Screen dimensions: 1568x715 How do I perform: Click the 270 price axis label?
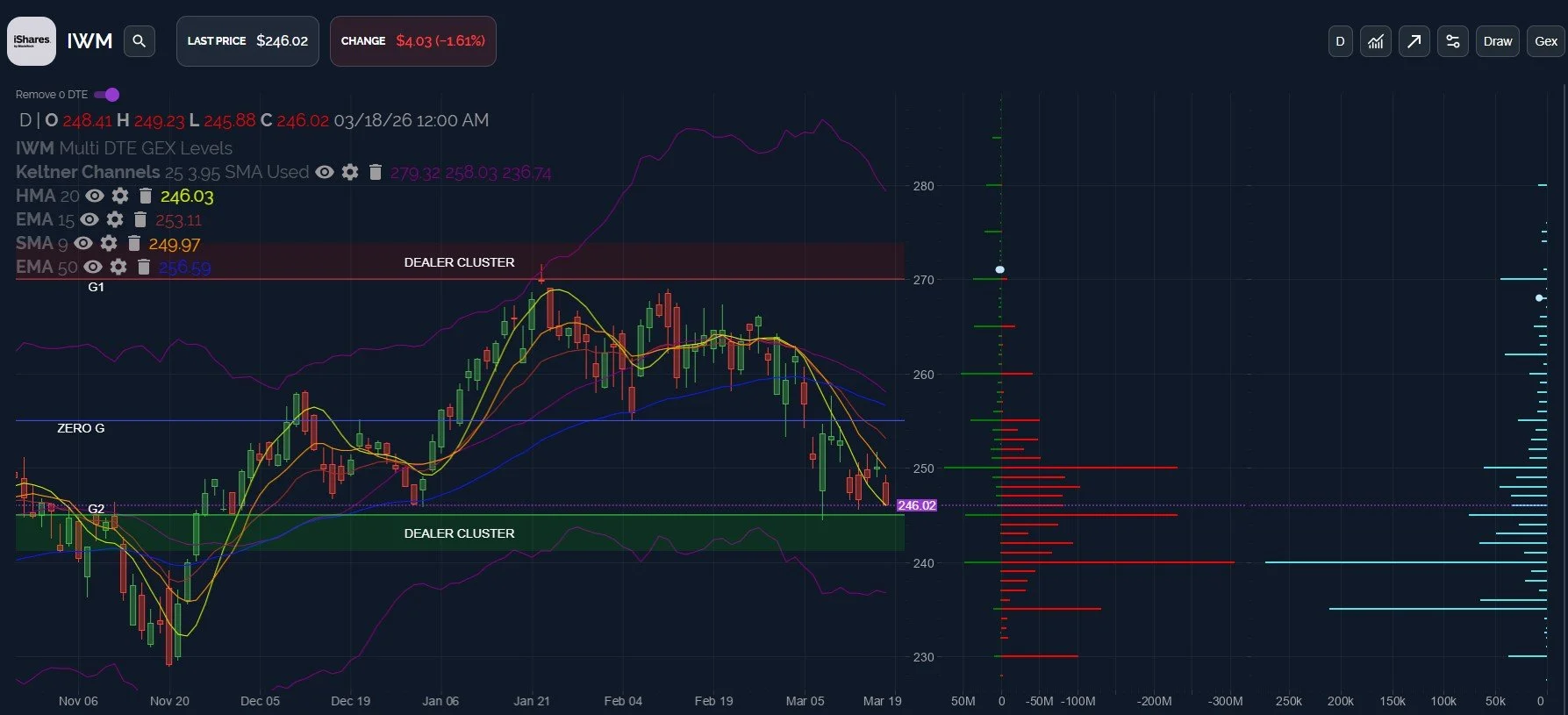(924, 280)
